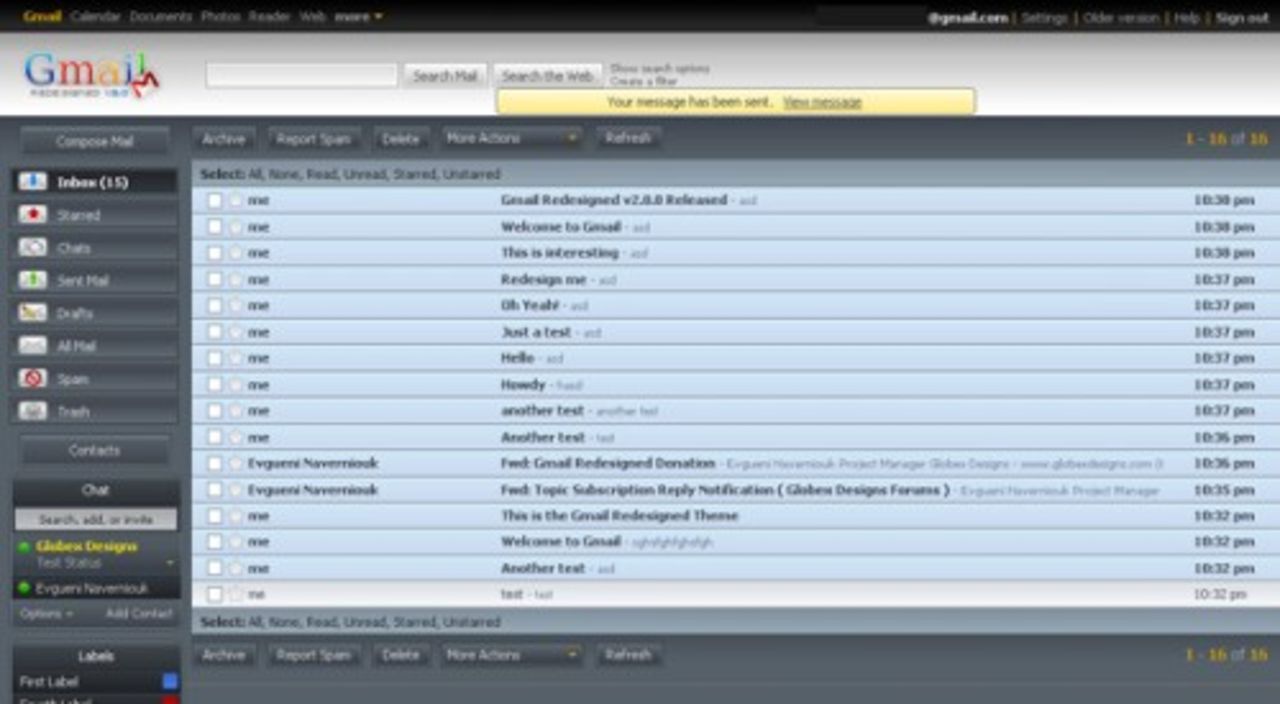Star the 'Hello' message
Viewport: 1280px width, 704px height.
[234, 357]
